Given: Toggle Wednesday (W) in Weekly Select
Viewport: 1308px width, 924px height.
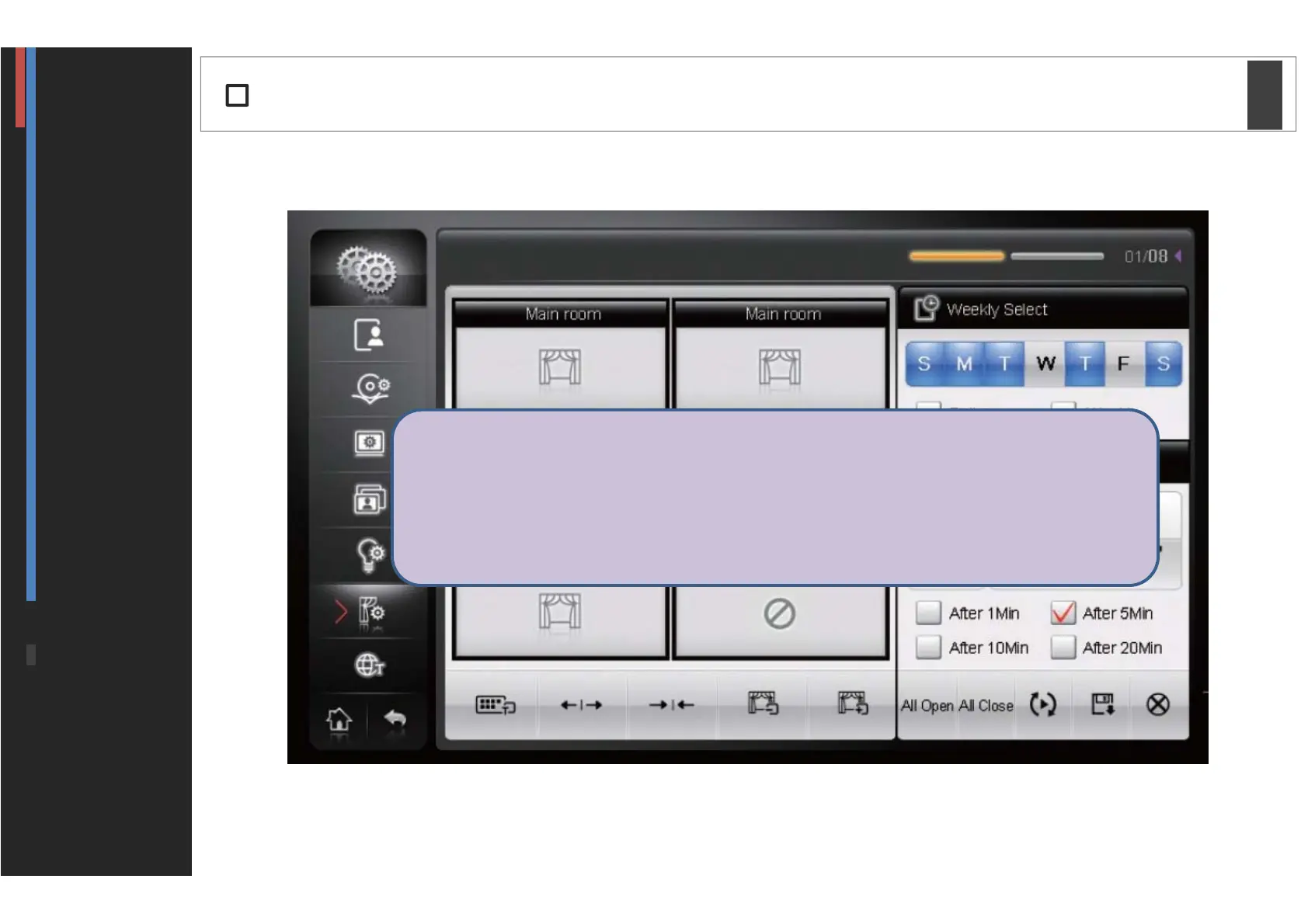Looking at the screenshot, I should (x=1045, y=364).
